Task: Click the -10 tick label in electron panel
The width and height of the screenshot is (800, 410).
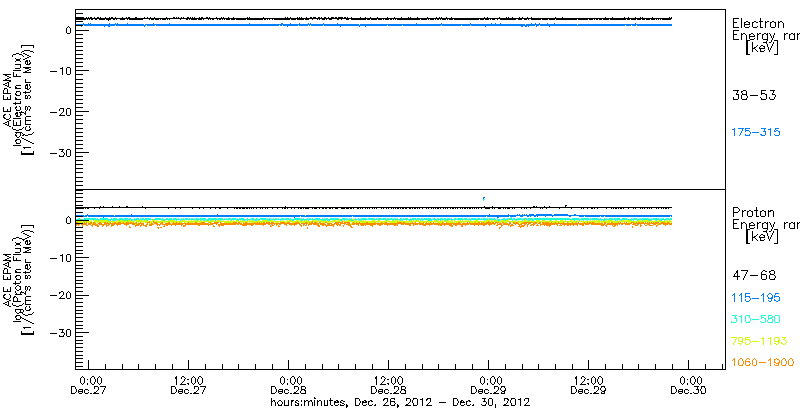Action: tap(59, 70)
